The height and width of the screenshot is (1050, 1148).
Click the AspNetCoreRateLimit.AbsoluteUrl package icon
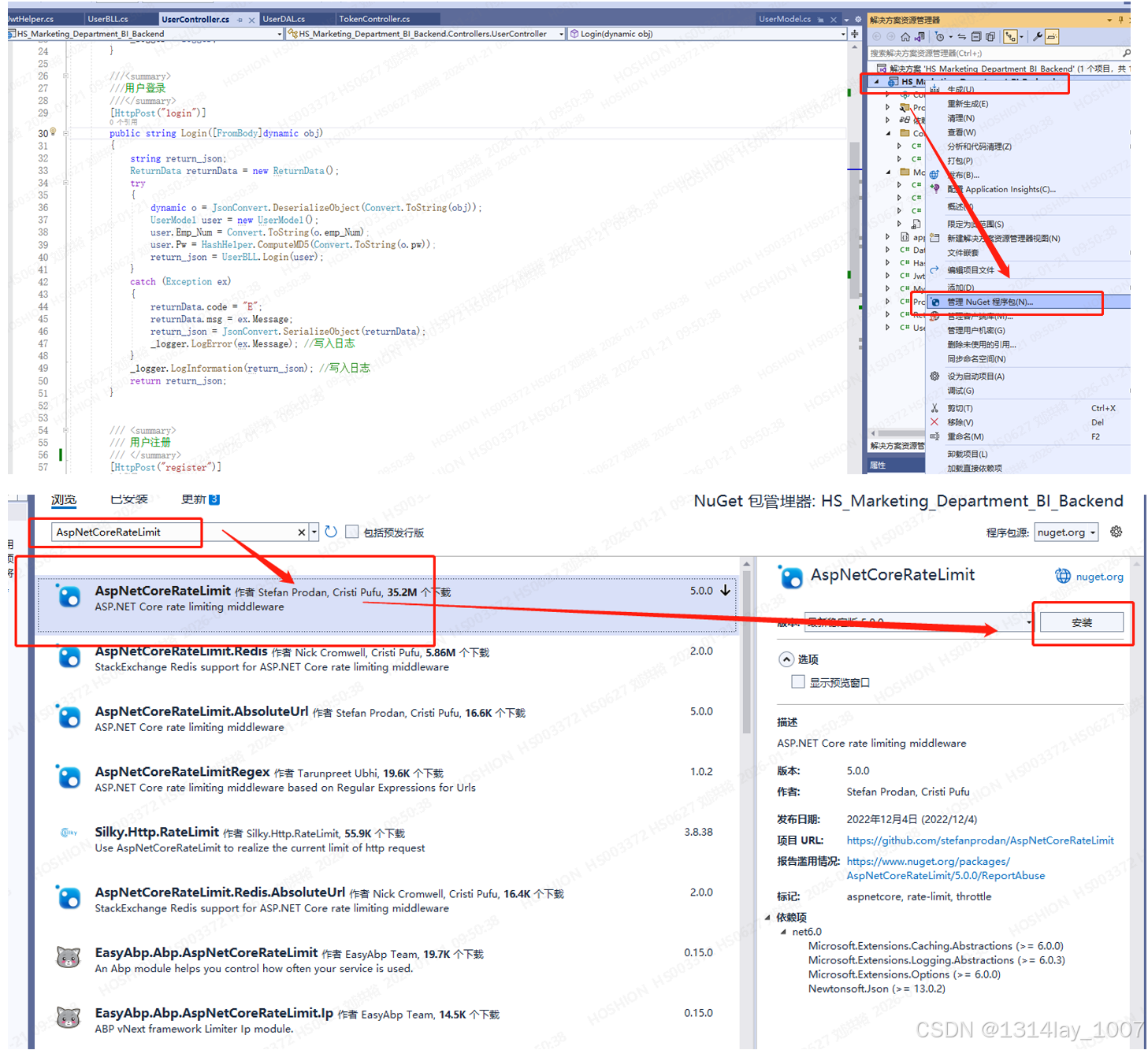click(69, 717)
